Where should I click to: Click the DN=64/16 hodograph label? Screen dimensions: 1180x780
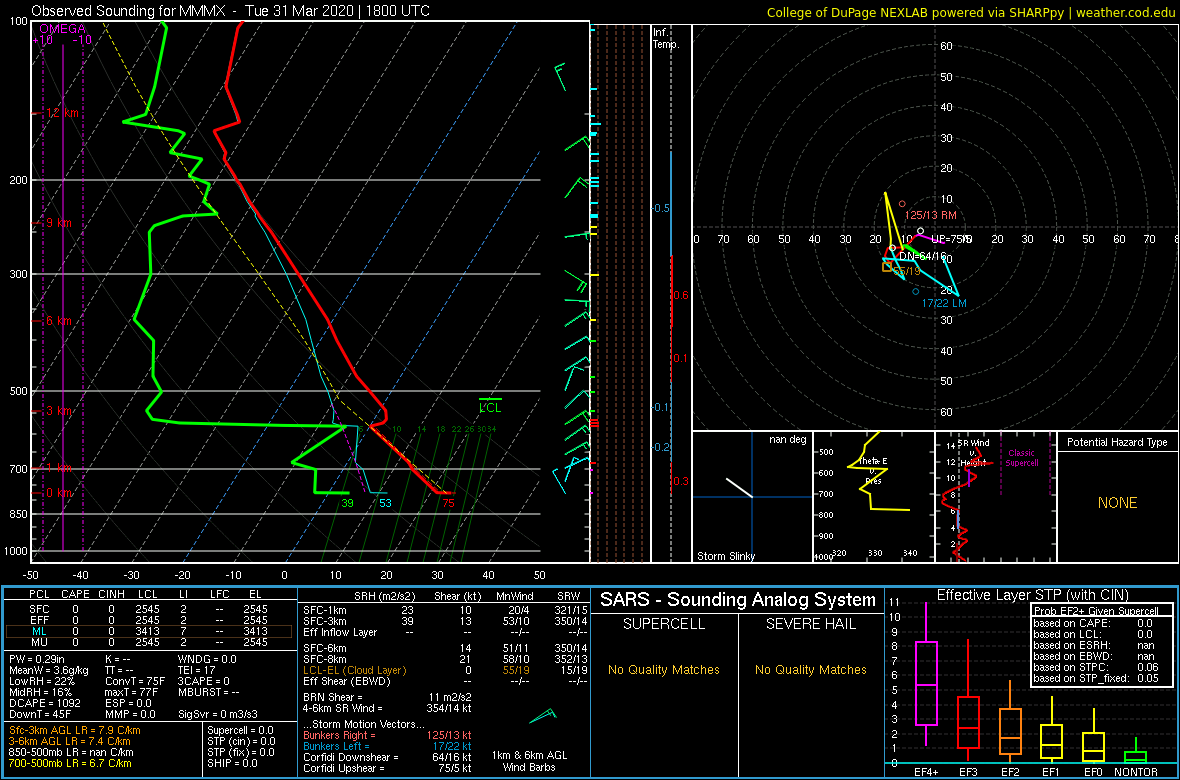pyautogui.click(x=923, y=256)
